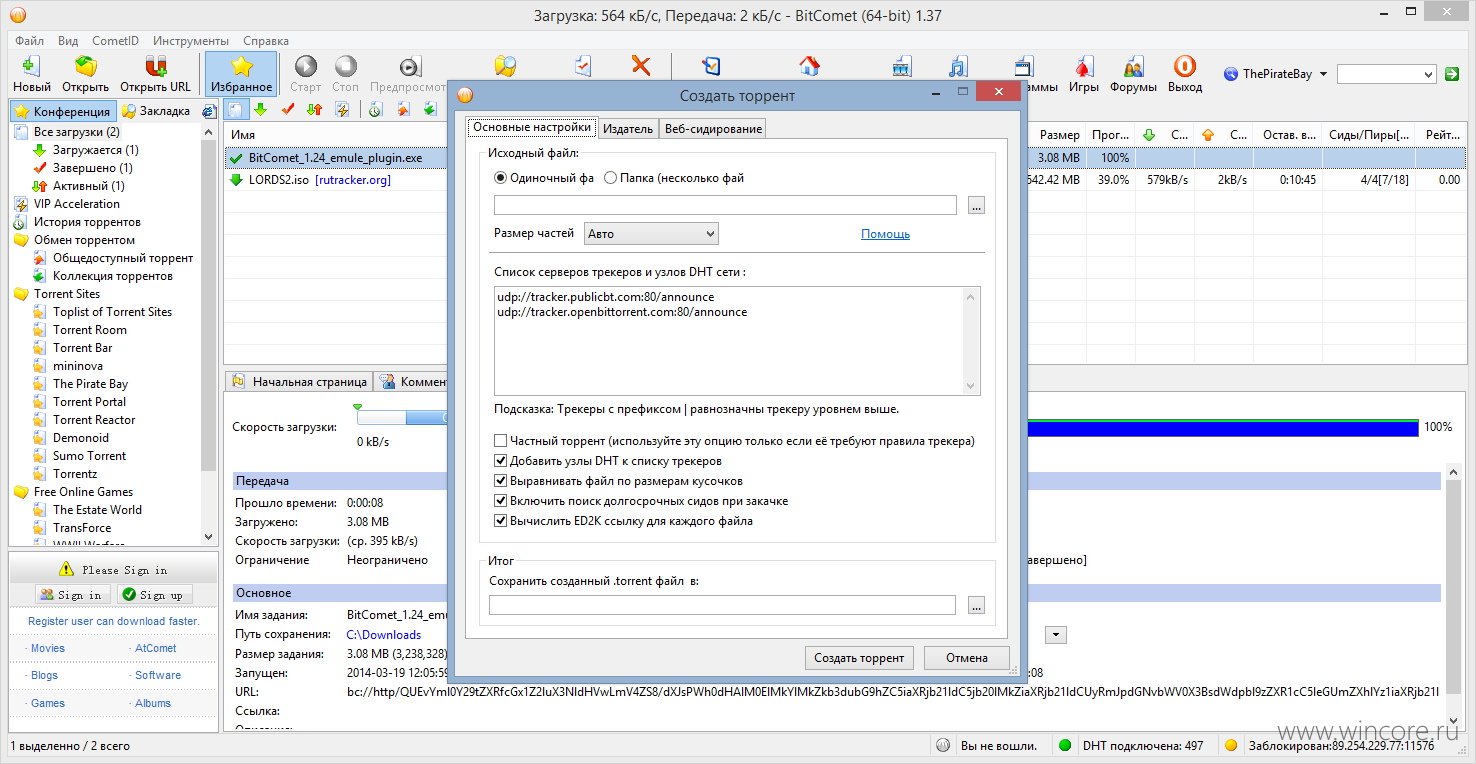Click the yellow blocked status indicator
Screen dimensions: 1476x764
pos(1231,745)
